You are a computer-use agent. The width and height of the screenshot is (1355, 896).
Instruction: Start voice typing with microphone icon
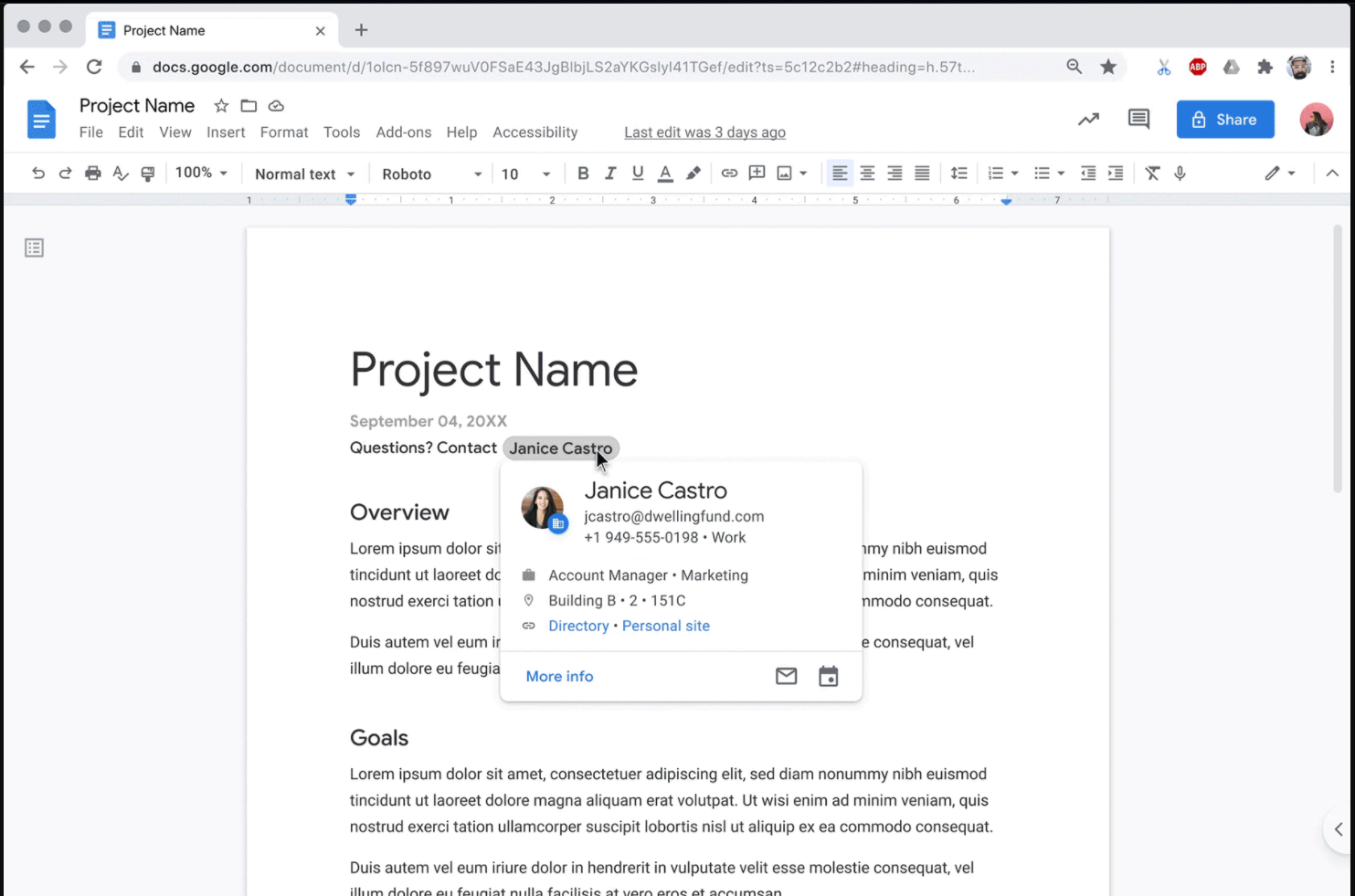1180,173
